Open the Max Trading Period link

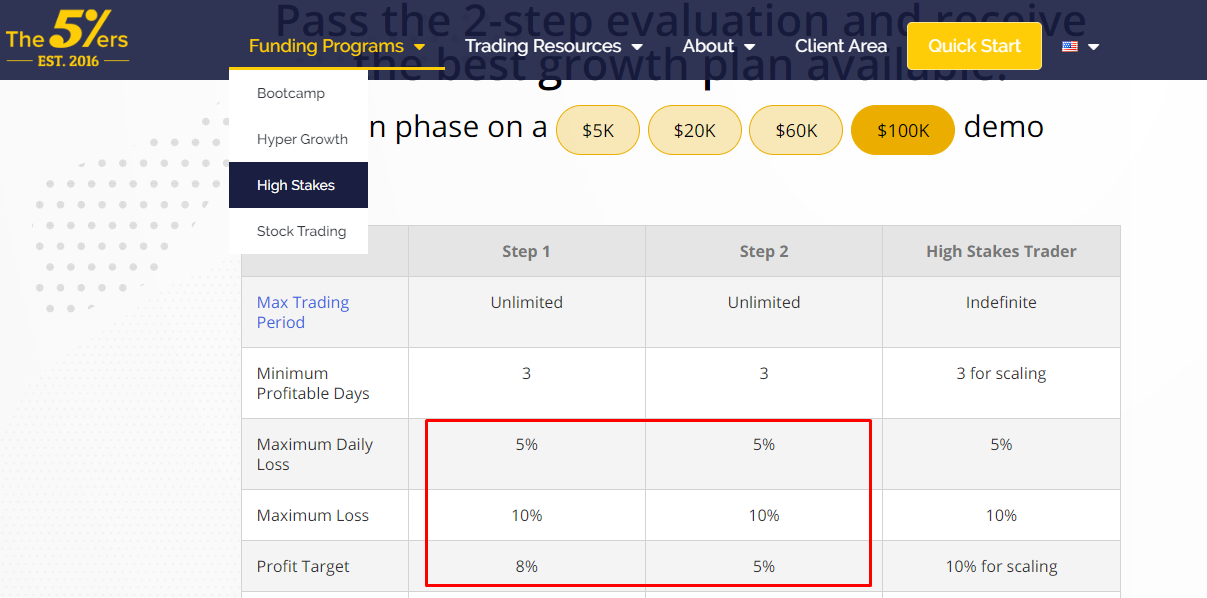303,312
